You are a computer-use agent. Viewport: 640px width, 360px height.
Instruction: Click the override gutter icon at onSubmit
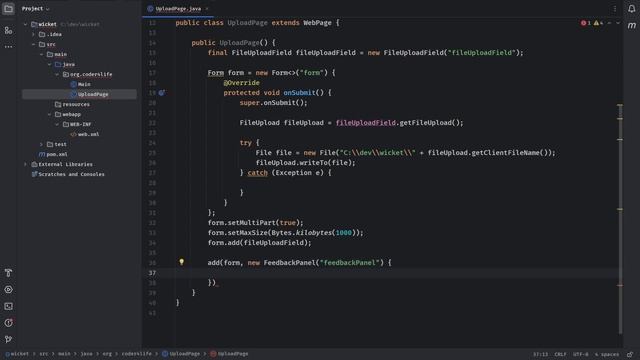162,93
